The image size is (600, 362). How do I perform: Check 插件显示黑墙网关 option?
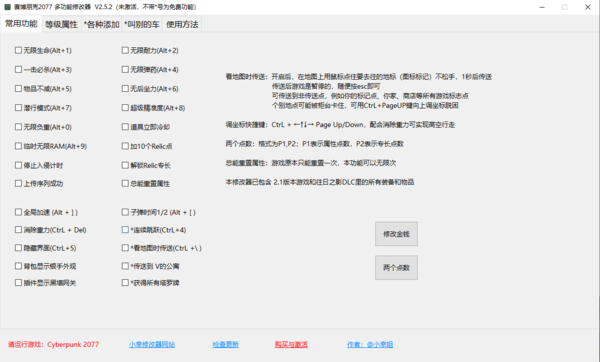(x=18, y=282)
